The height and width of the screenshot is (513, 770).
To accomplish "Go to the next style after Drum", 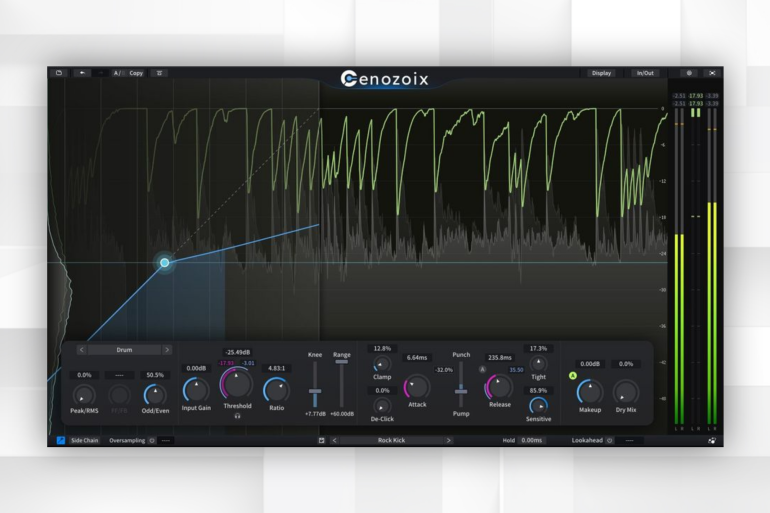I will [x=167, y=350].
